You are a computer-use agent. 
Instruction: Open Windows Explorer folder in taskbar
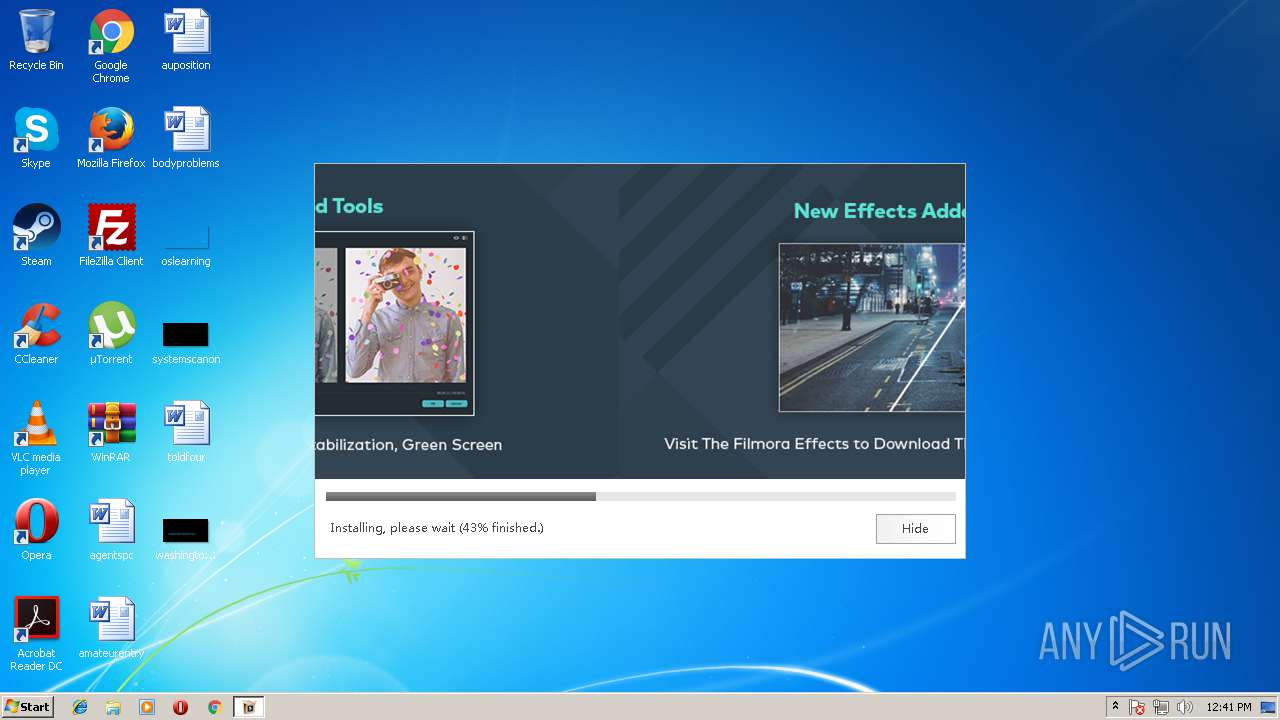point(113,707)
